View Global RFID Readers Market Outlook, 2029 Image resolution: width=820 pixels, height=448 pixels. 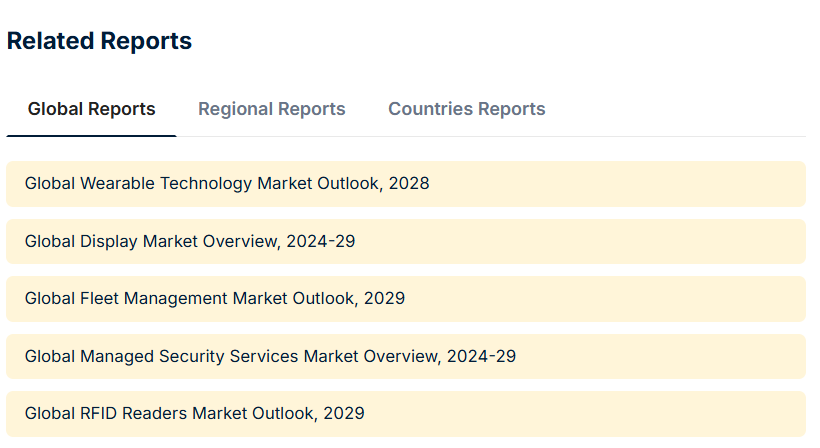pyautogui.click(x=195, y=413)
